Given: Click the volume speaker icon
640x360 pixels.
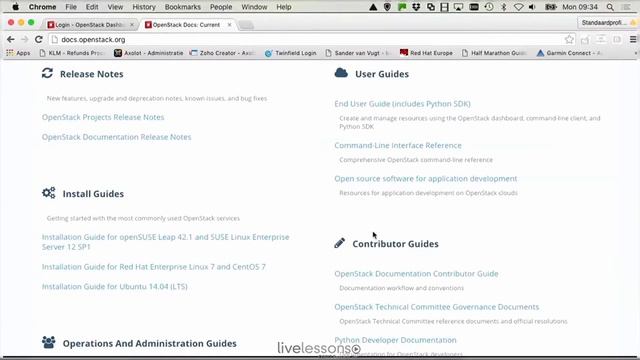Looking at the screenshot, I should point(532,7).
